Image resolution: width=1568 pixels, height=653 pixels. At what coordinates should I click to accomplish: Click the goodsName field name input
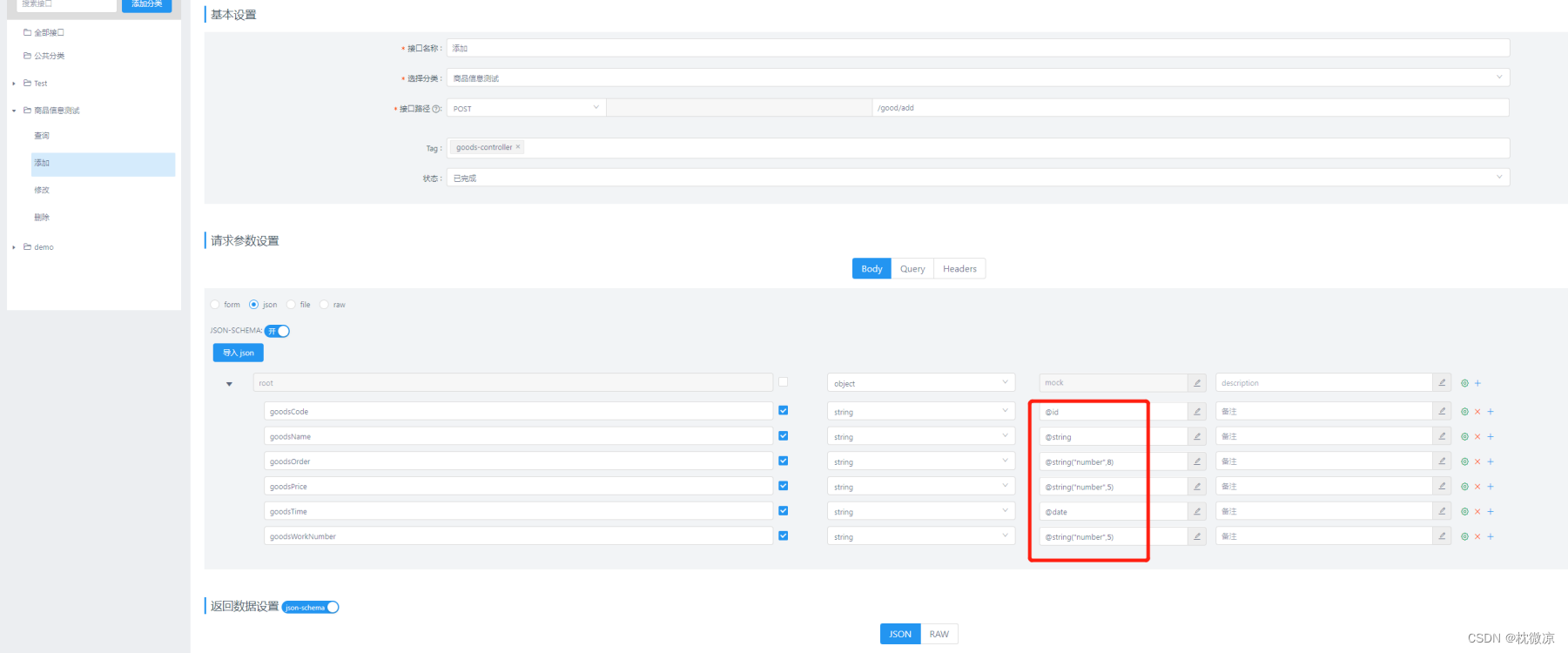click(x=518, y=436)
